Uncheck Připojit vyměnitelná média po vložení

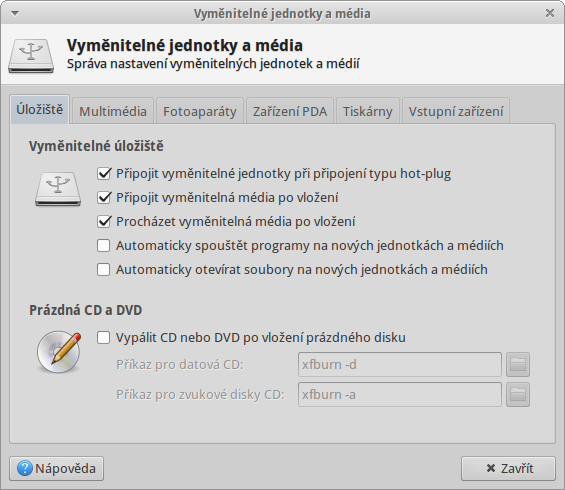coord(104,197)
